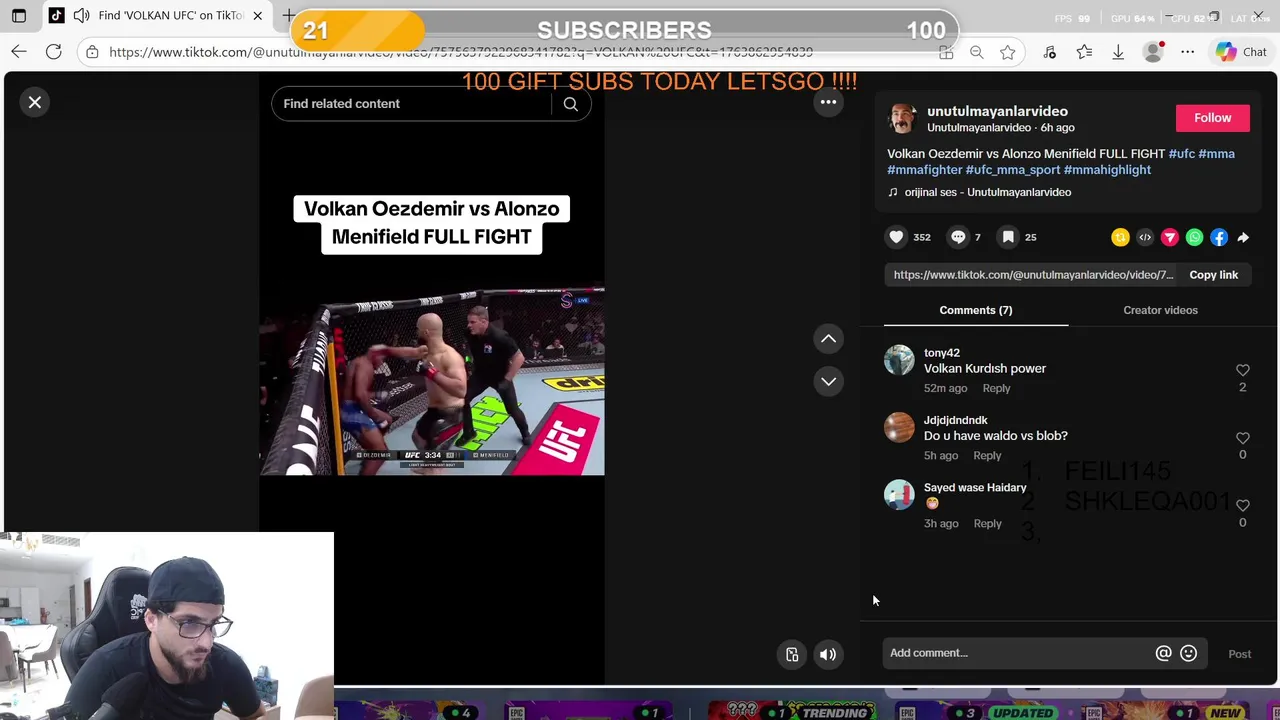This screenshot has height=720, width=1280.
Task: Open unutulmayanlarvideo profile avatar
Action: (903, 118)
